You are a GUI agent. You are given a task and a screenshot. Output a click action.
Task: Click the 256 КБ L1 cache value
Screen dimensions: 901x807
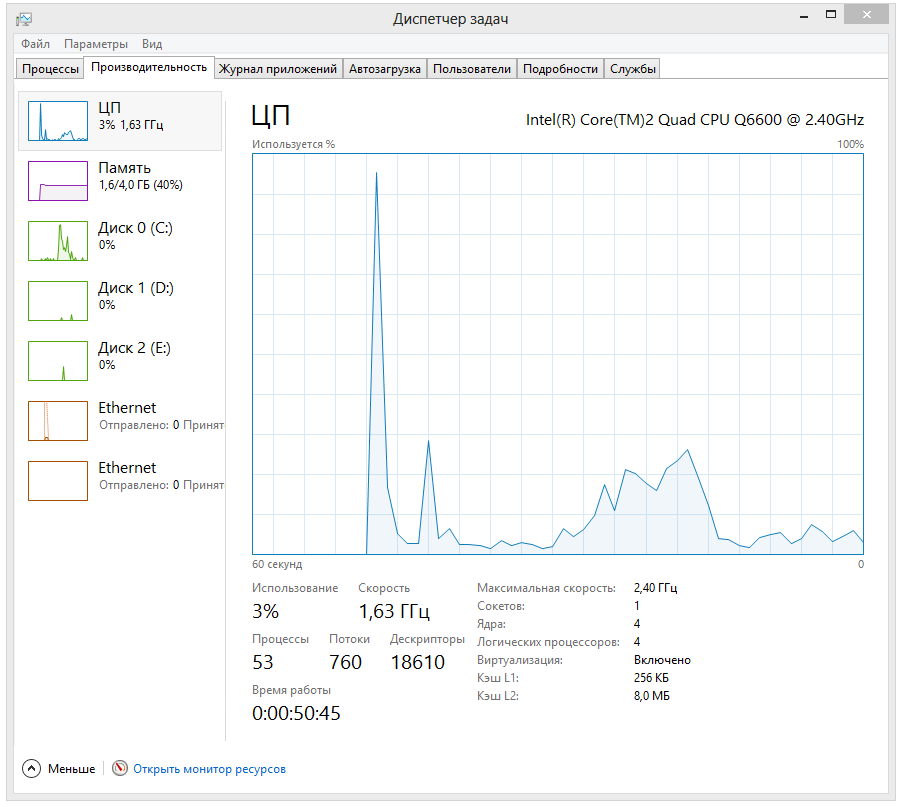[651, 678]
